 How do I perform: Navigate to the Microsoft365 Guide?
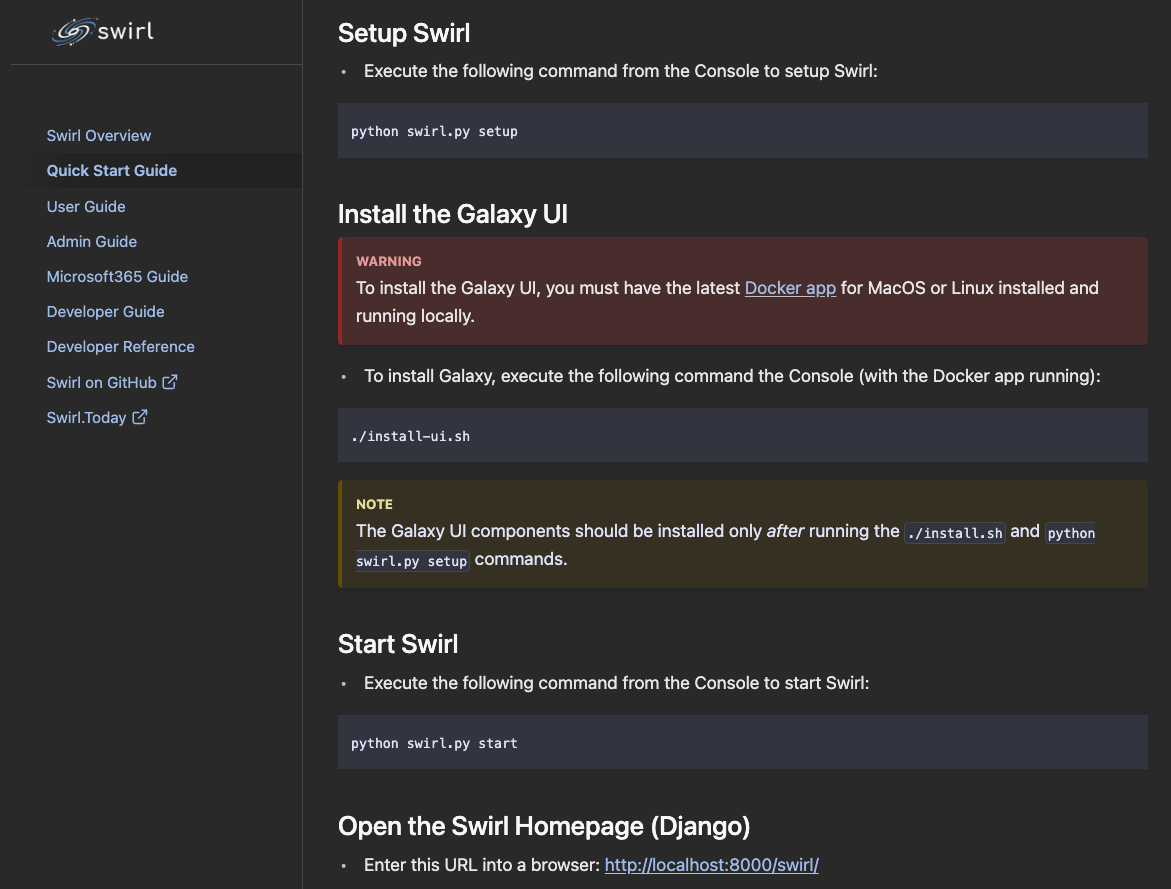coord(117,276)
